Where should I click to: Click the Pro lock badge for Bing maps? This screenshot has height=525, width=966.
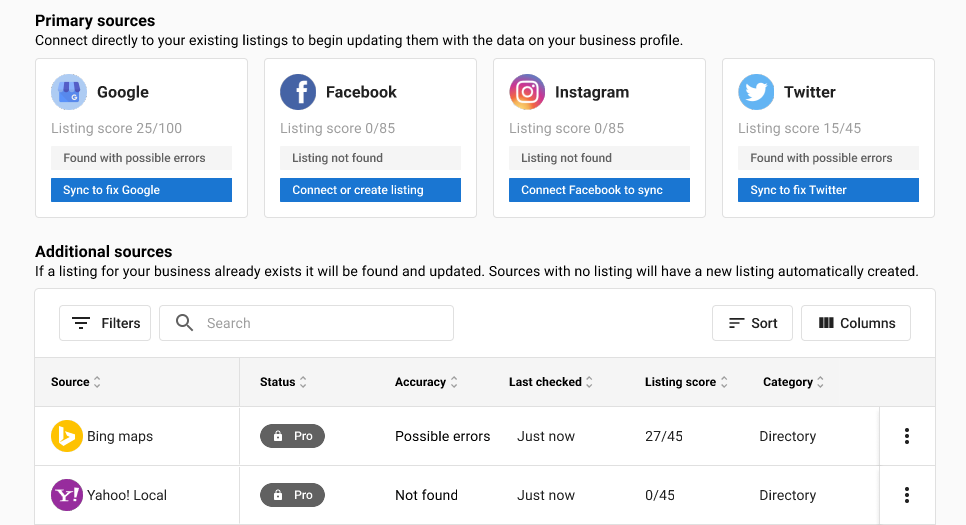(x=293, y=436)
